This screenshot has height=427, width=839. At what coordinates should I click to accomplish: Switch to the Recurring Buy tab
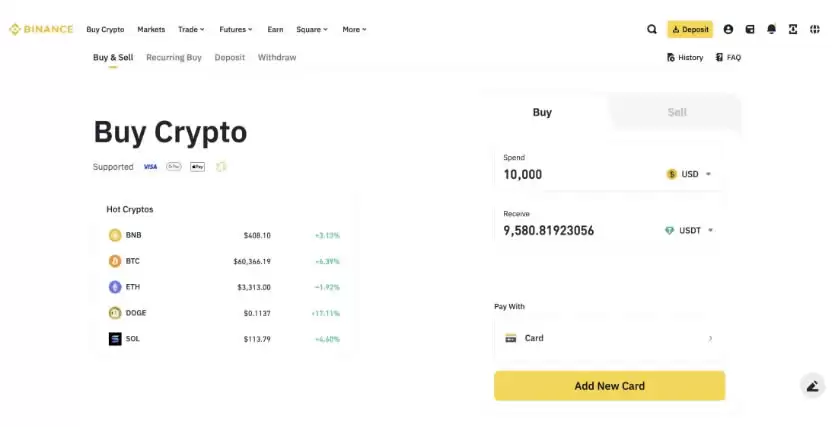(174, 57)
